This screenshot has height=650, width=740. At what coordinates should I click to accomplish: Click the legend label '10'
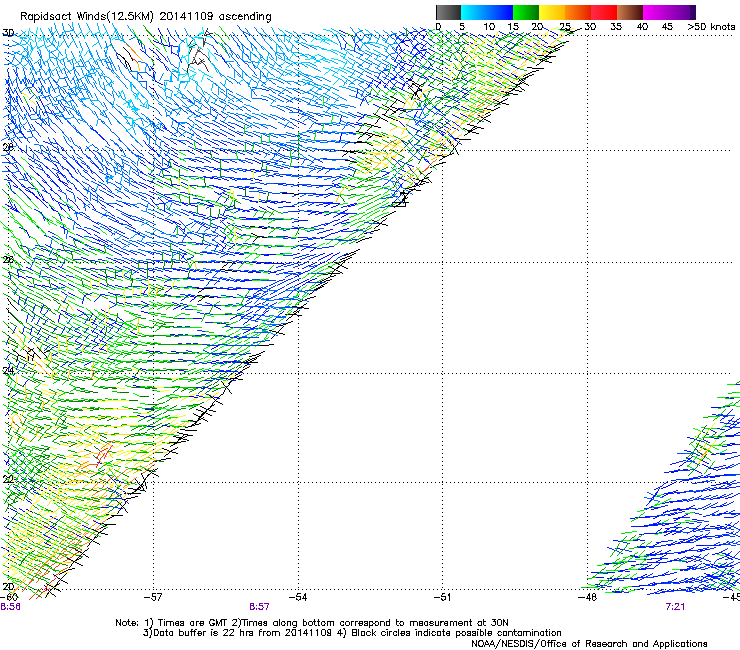coord(489,27)
